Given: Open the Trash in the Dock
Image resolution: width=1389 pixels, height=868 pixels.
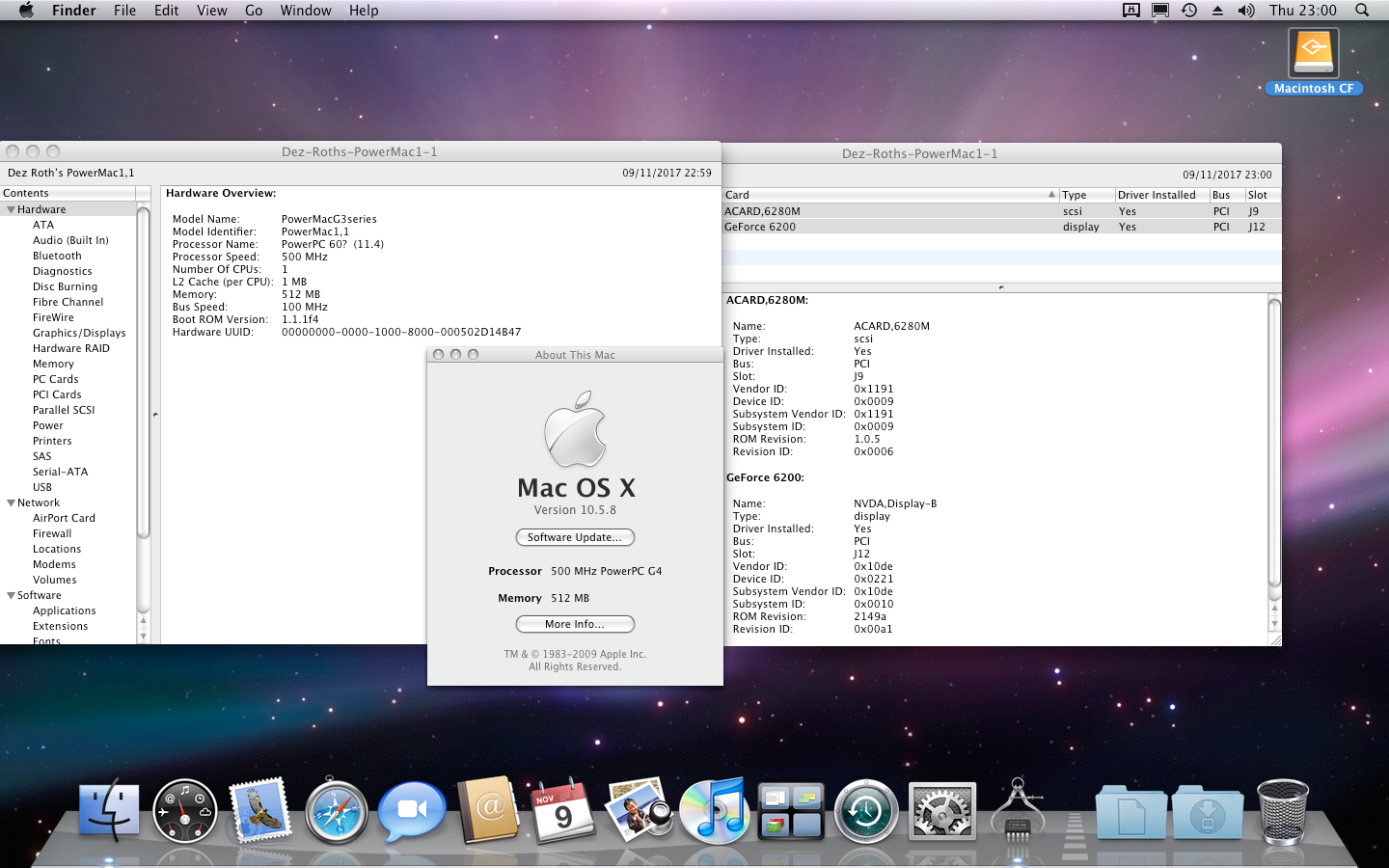Looking at the screenshot, I should tap(1283, 812).
